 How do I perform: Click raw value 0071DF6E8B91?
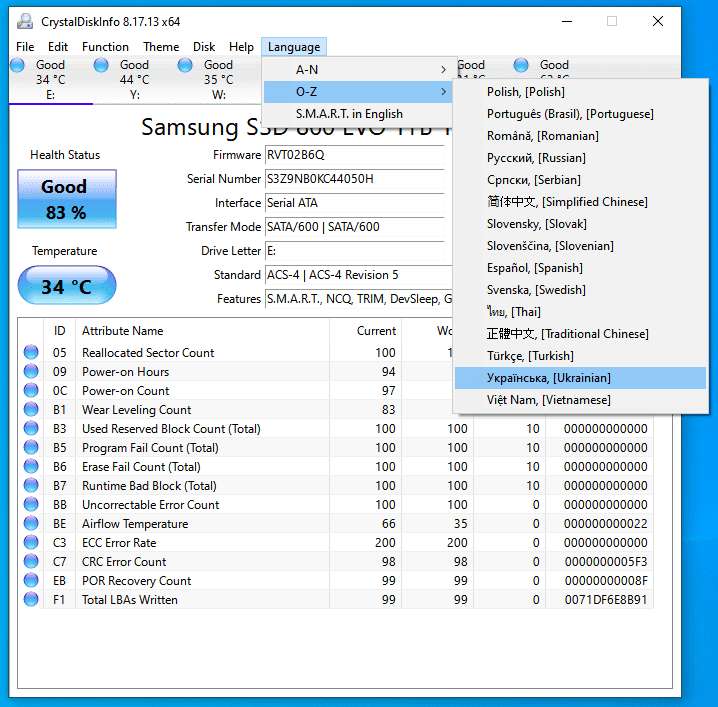coord(605,599)
